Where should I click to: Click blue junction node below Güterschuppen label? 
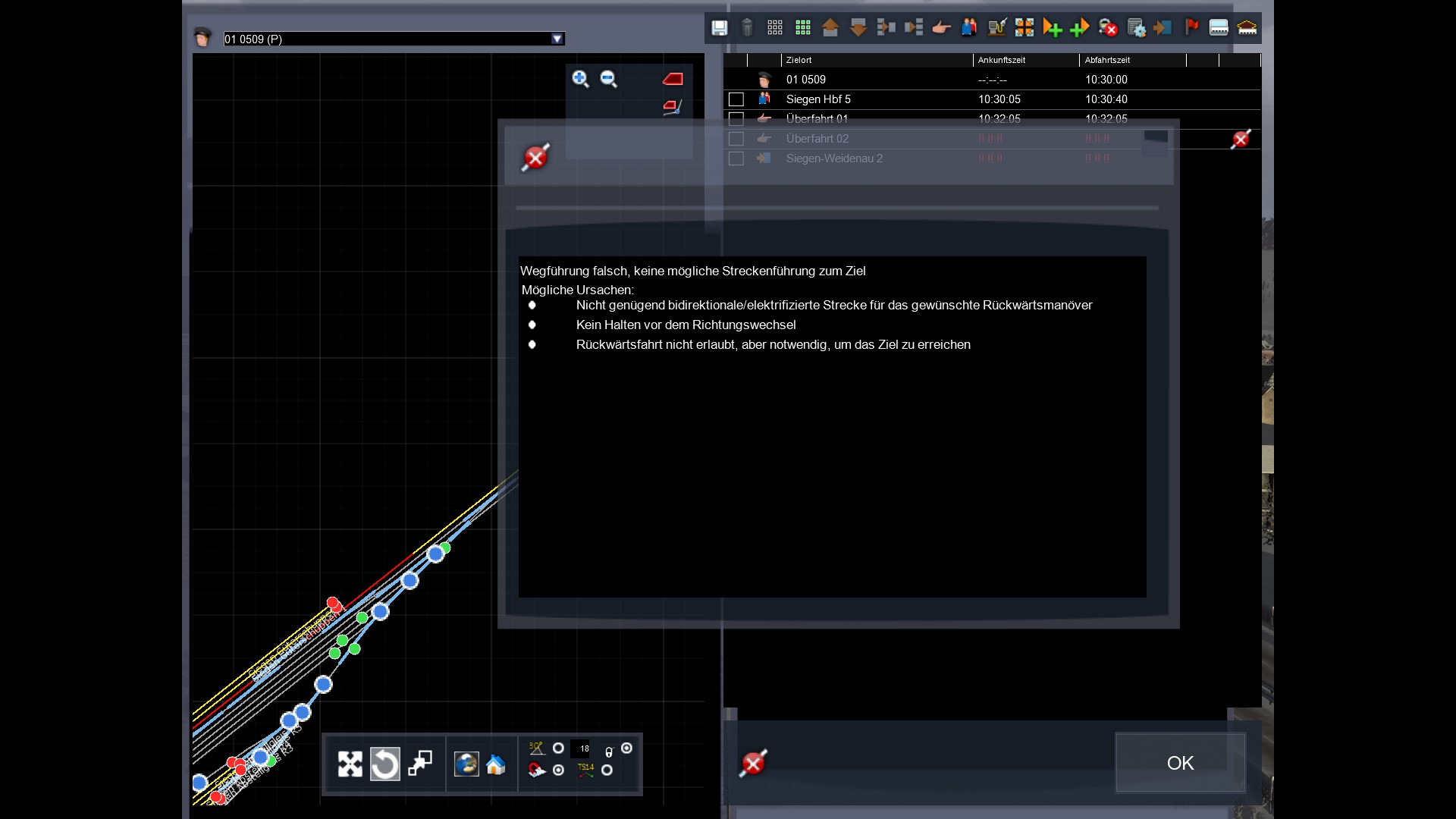pyautogui.click(x=323, y=685)
